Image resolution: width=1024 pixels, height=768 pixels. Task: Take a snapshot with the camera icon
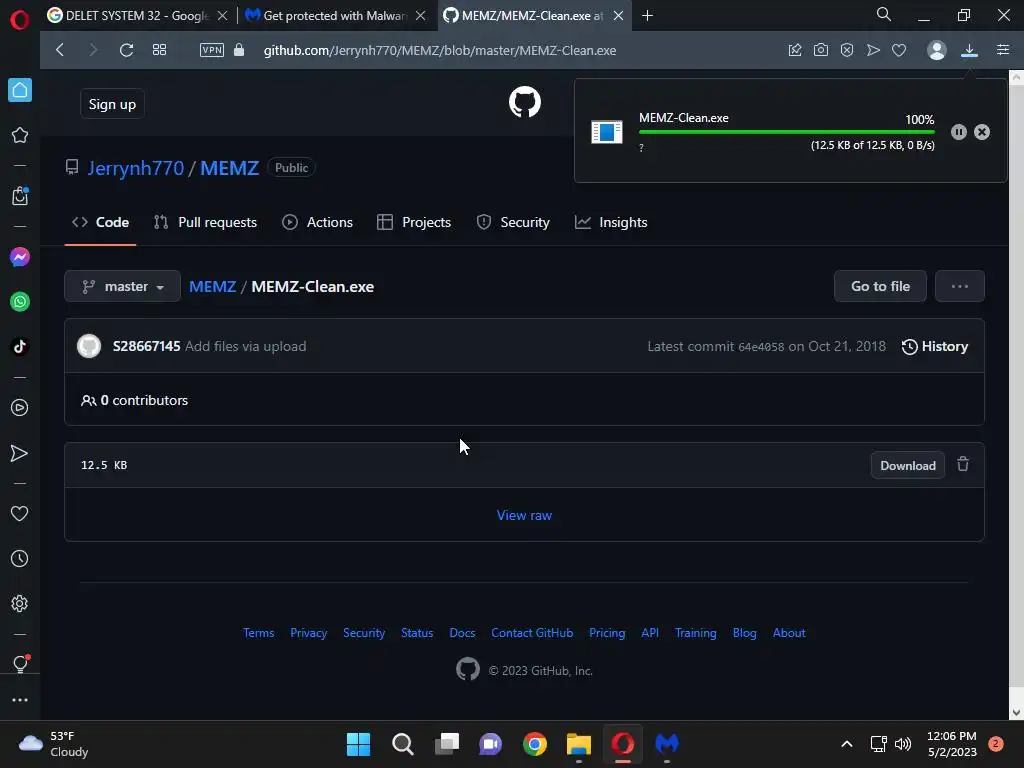coord(821,50)
